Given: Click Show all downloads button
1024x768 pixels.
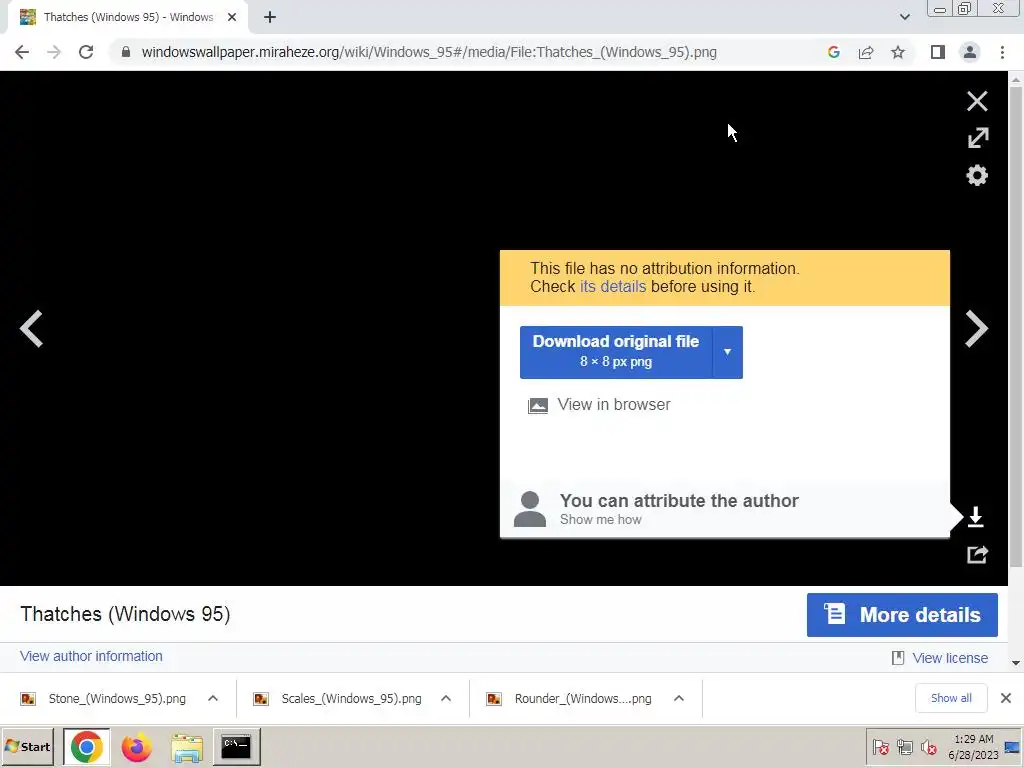Looking at the screenshot, I should pyautogui.click(x=951, y=699).
